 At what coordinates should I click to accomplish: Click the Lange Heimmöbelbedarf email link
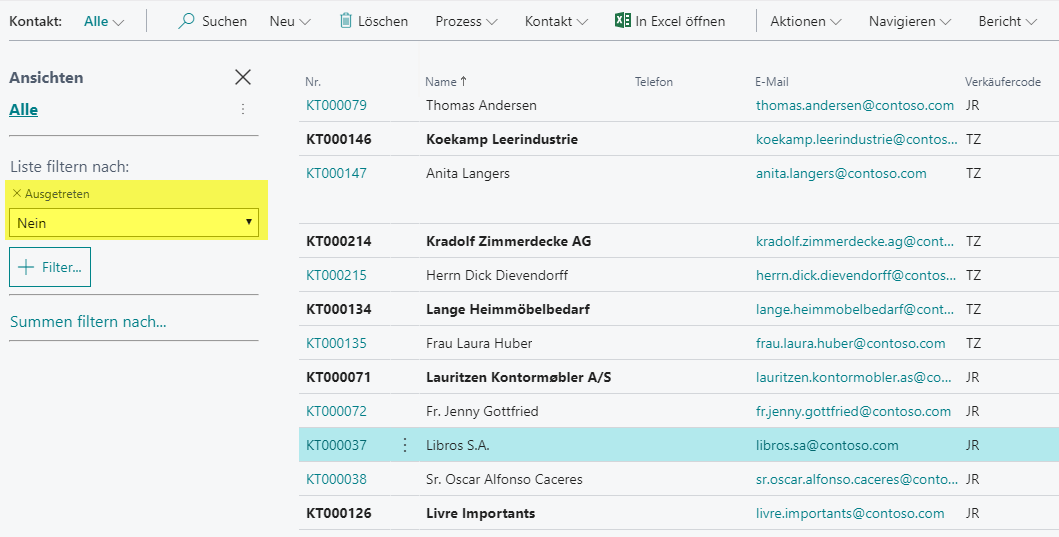click(855, 309)
